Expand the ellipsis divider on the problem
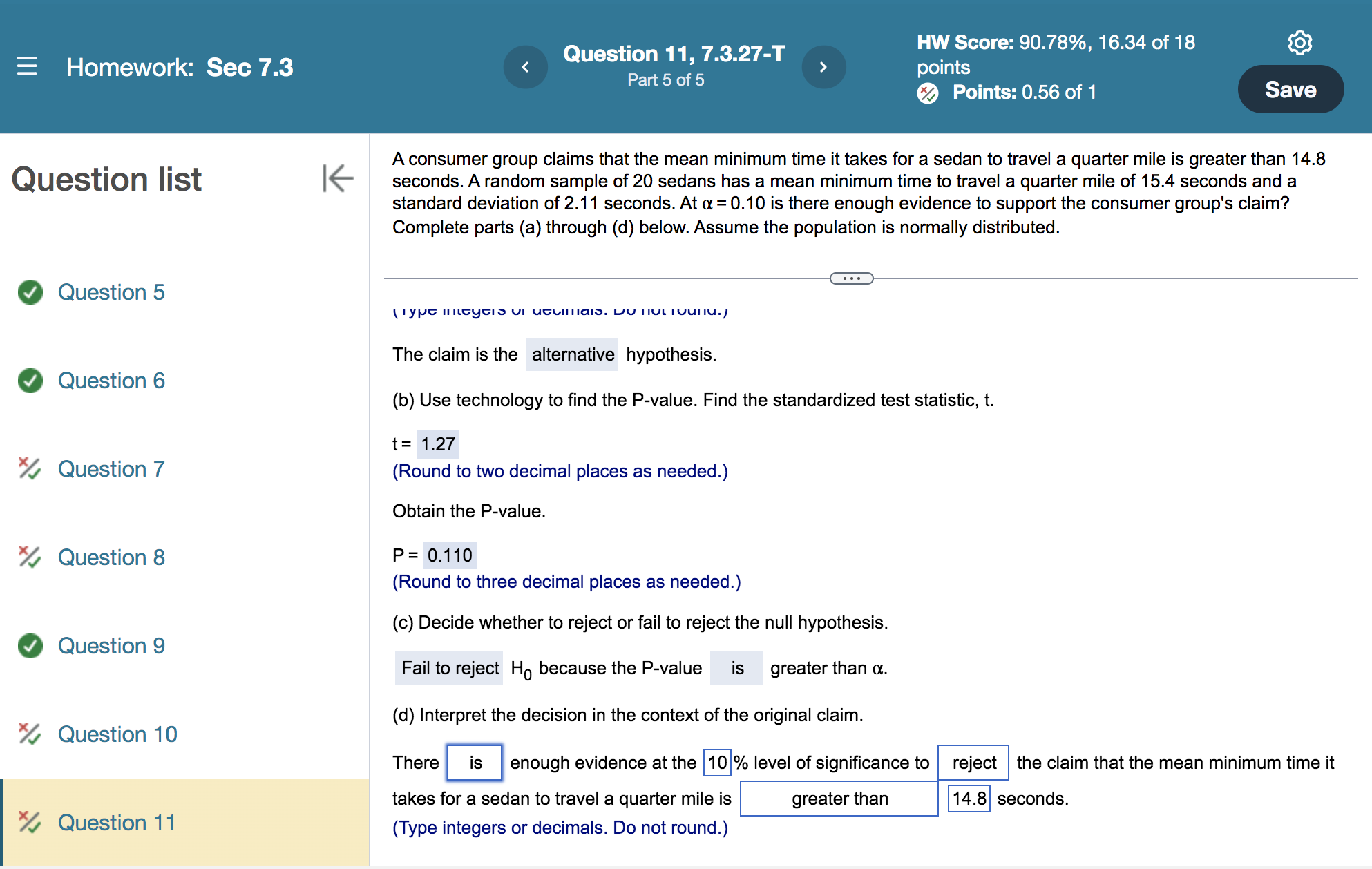Screen dimensions: 1372x869 click(851, 278)
